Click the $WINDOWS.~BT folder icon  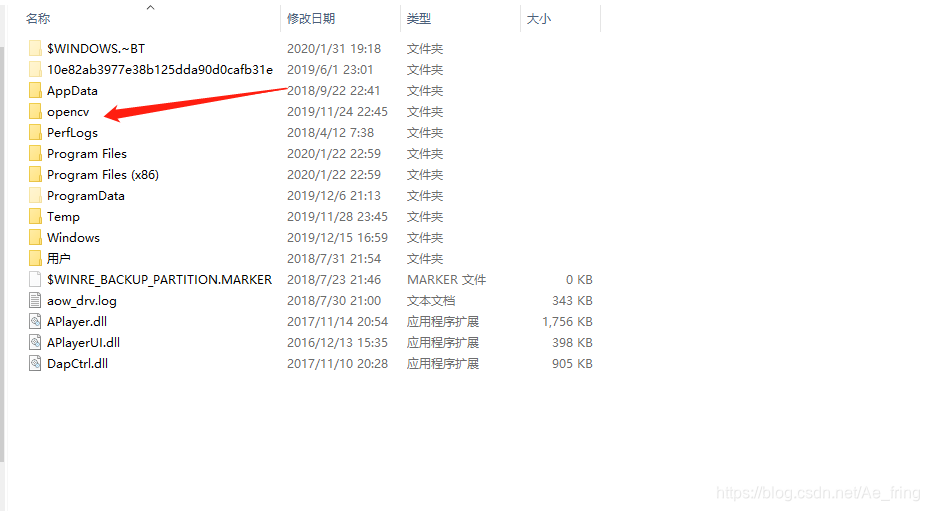35,48
